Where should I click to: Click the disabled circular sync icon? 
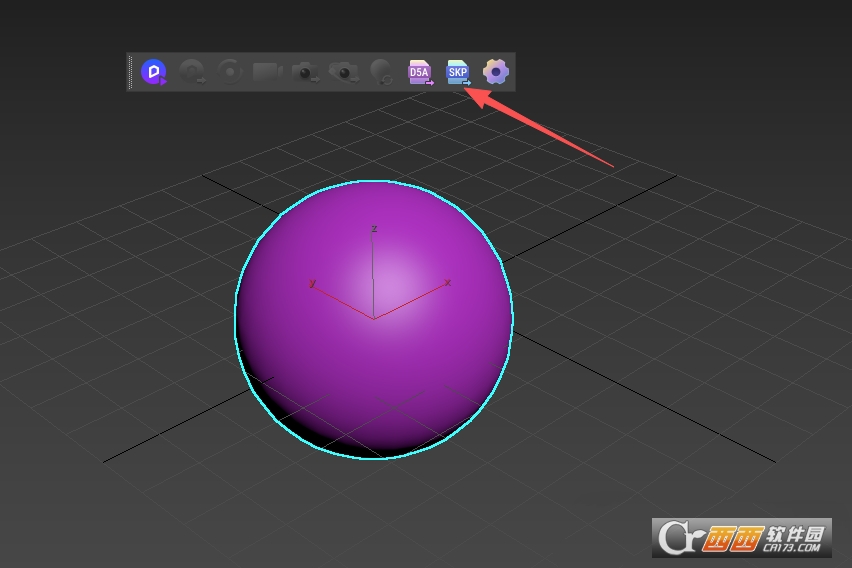click(230, 72)
